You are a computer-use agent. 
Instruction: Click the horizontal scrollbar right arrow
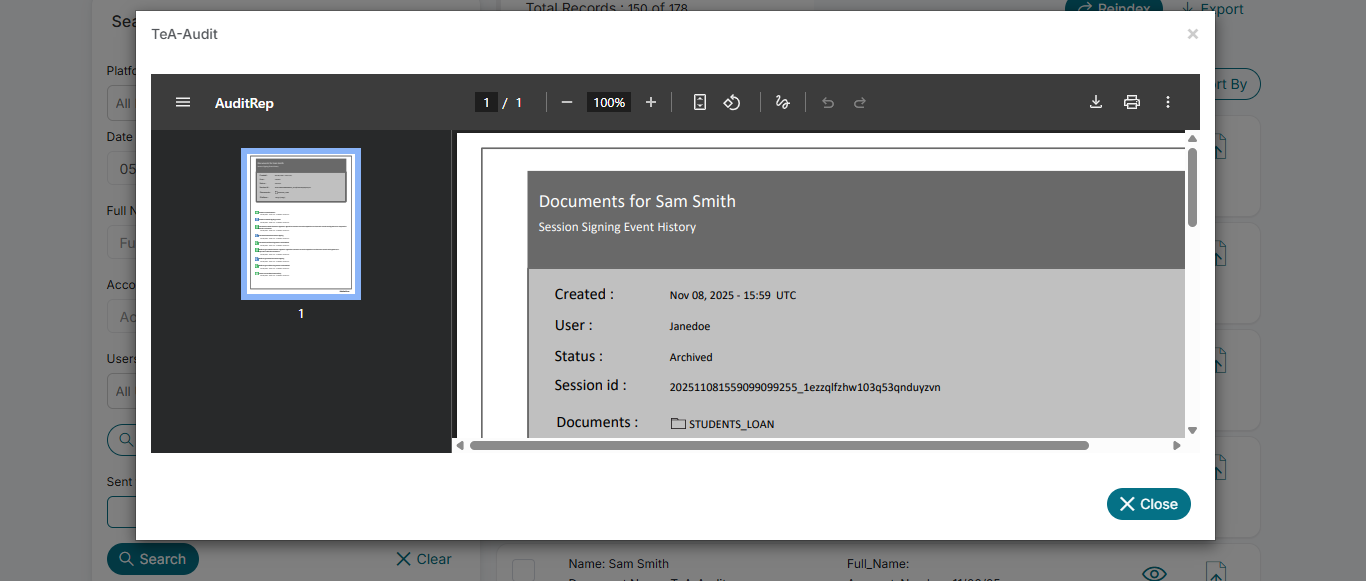(1177, 445)
